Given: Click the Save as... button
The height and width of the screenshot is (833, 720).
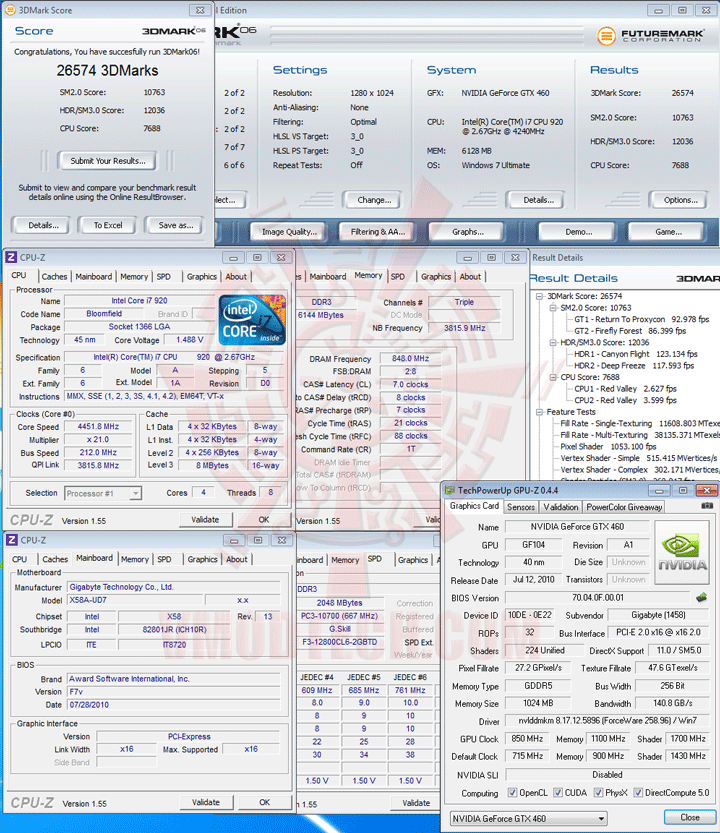Looking at the screenshot, I should (175, 225).
